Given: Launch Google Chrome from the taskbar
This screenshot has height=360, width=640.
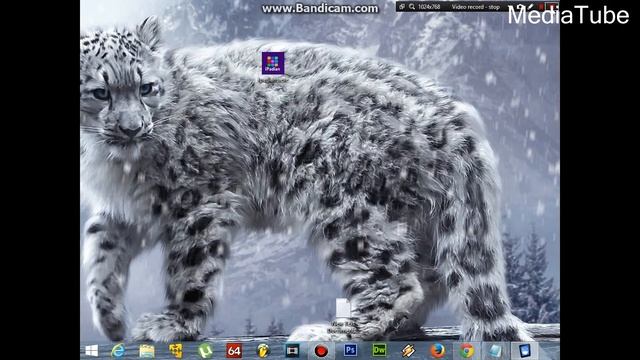Looking at the screenshot, I should (x=467, y=351).
